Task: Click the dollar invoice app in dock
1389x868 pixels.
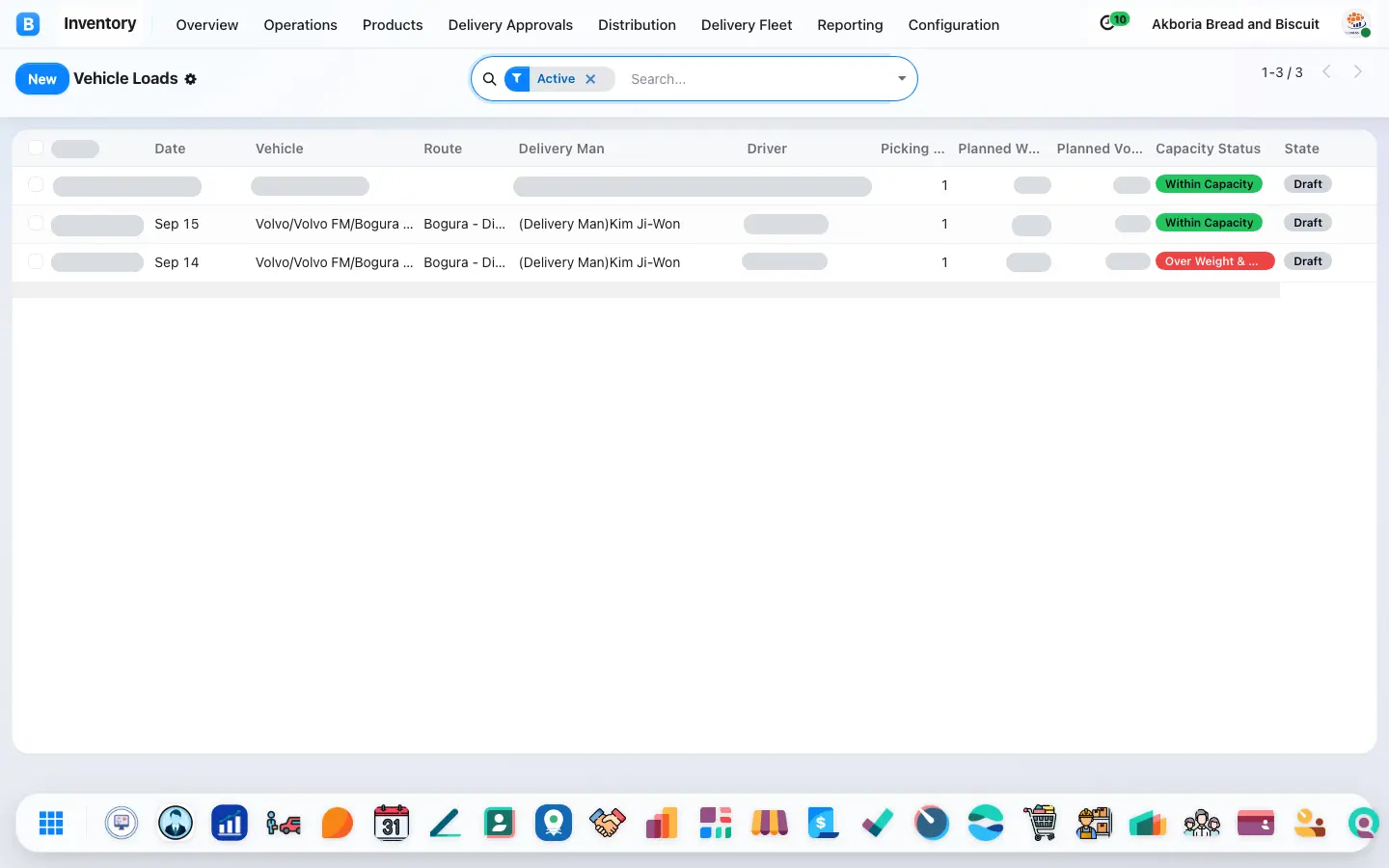Action: tap(824, 823)
